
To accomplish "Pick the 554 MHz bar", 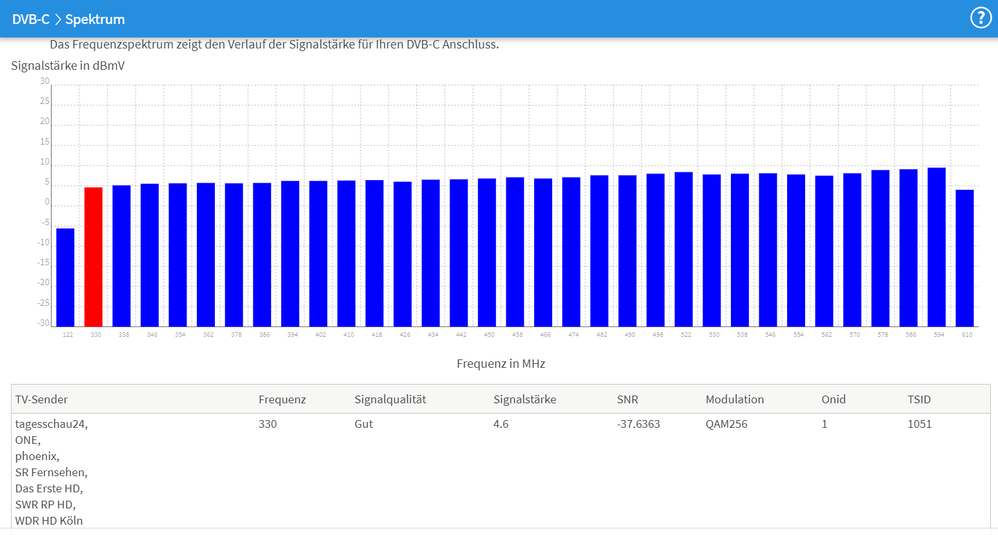I will click(796, 251).
